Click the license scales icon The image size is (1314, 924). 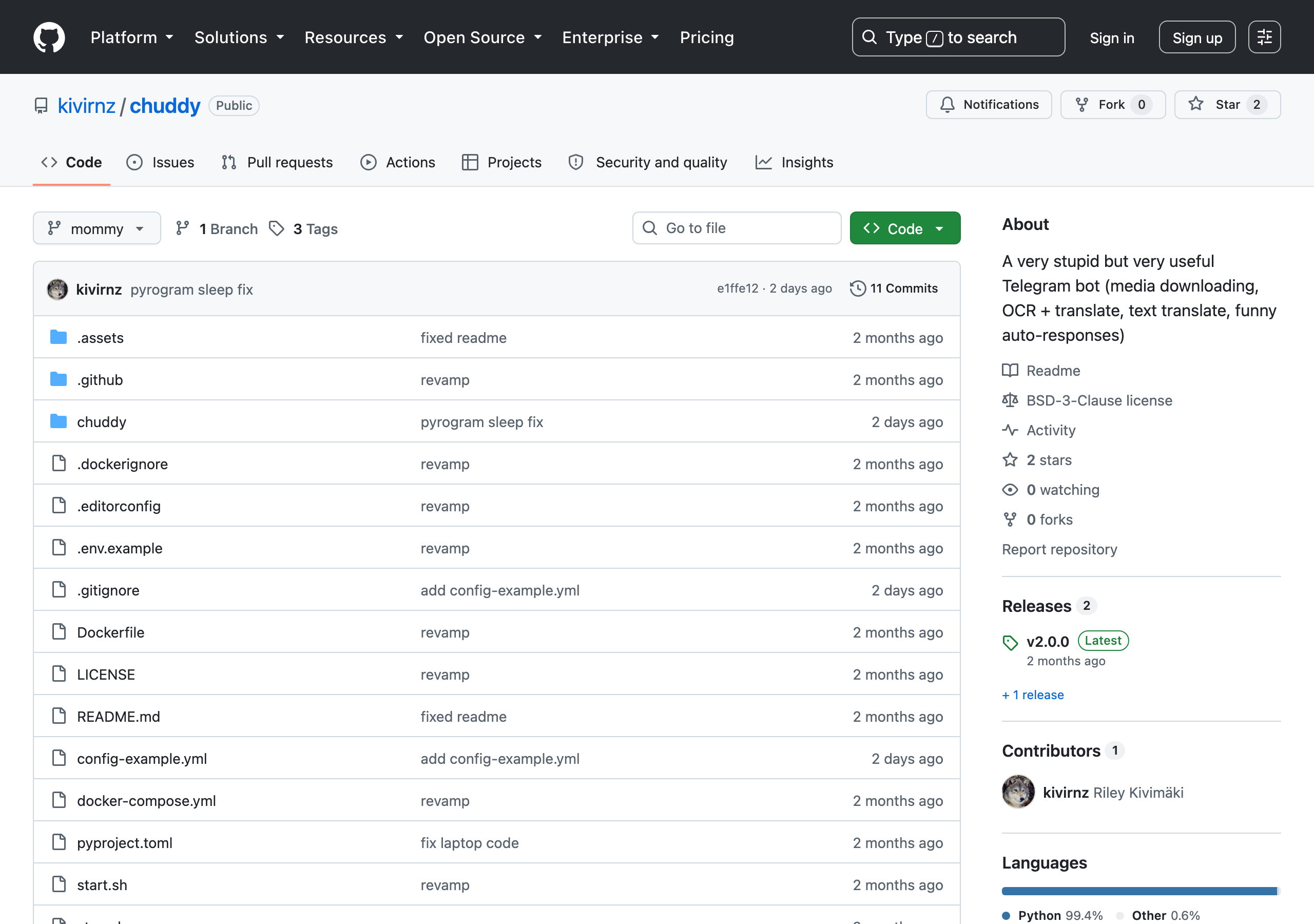click(1010, 400)
